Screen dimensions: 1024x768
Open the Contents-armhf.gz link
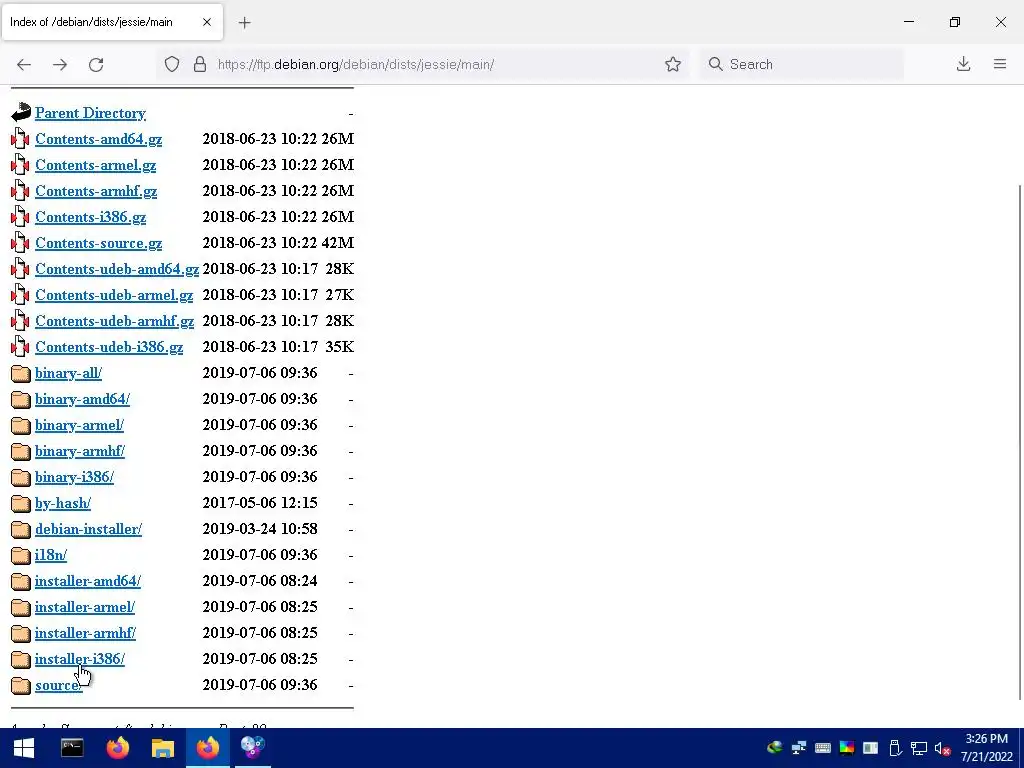point(96,191)
